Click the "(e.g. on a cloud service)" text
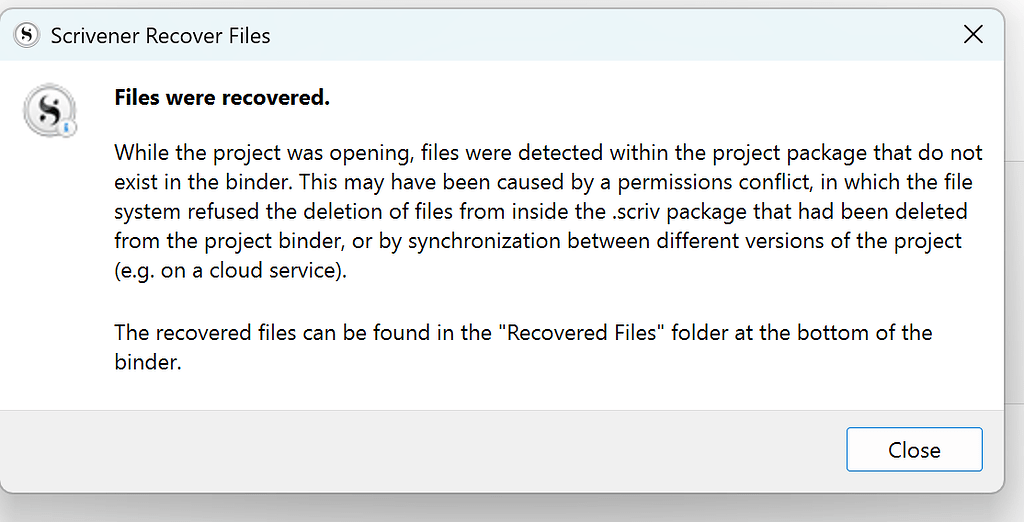 [230, 271]
